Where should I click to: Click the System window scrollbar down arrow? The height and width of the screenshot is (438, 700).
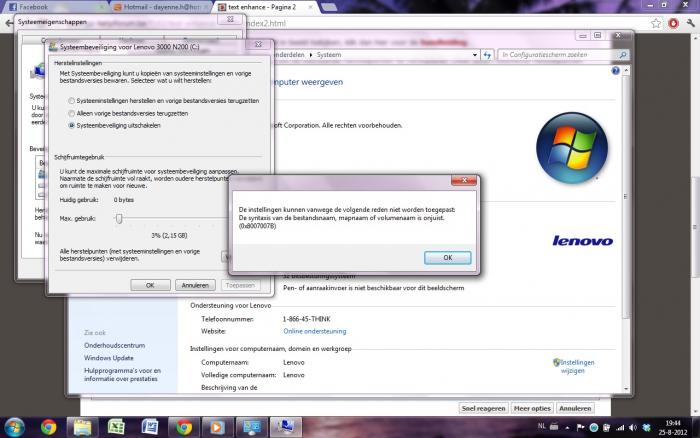click(x=626, y=388)
